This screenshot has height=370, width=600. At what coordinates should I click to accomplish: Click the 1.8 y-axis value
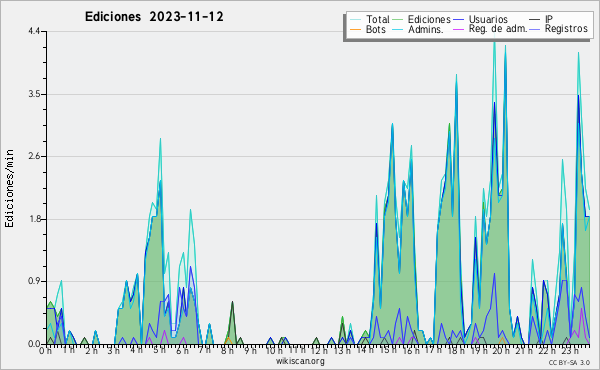(34, 219)
